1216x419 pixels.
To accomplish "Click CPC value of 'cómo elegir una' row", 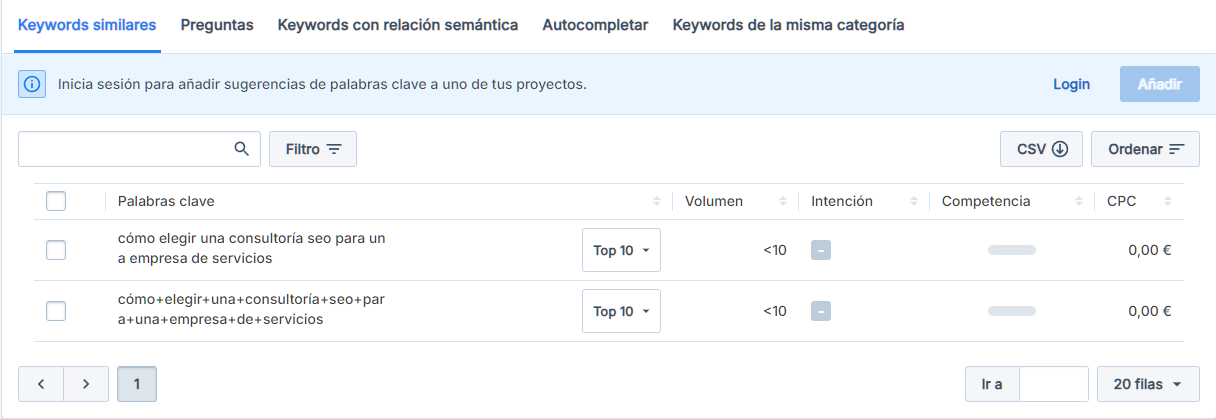I will point(1149,250).
